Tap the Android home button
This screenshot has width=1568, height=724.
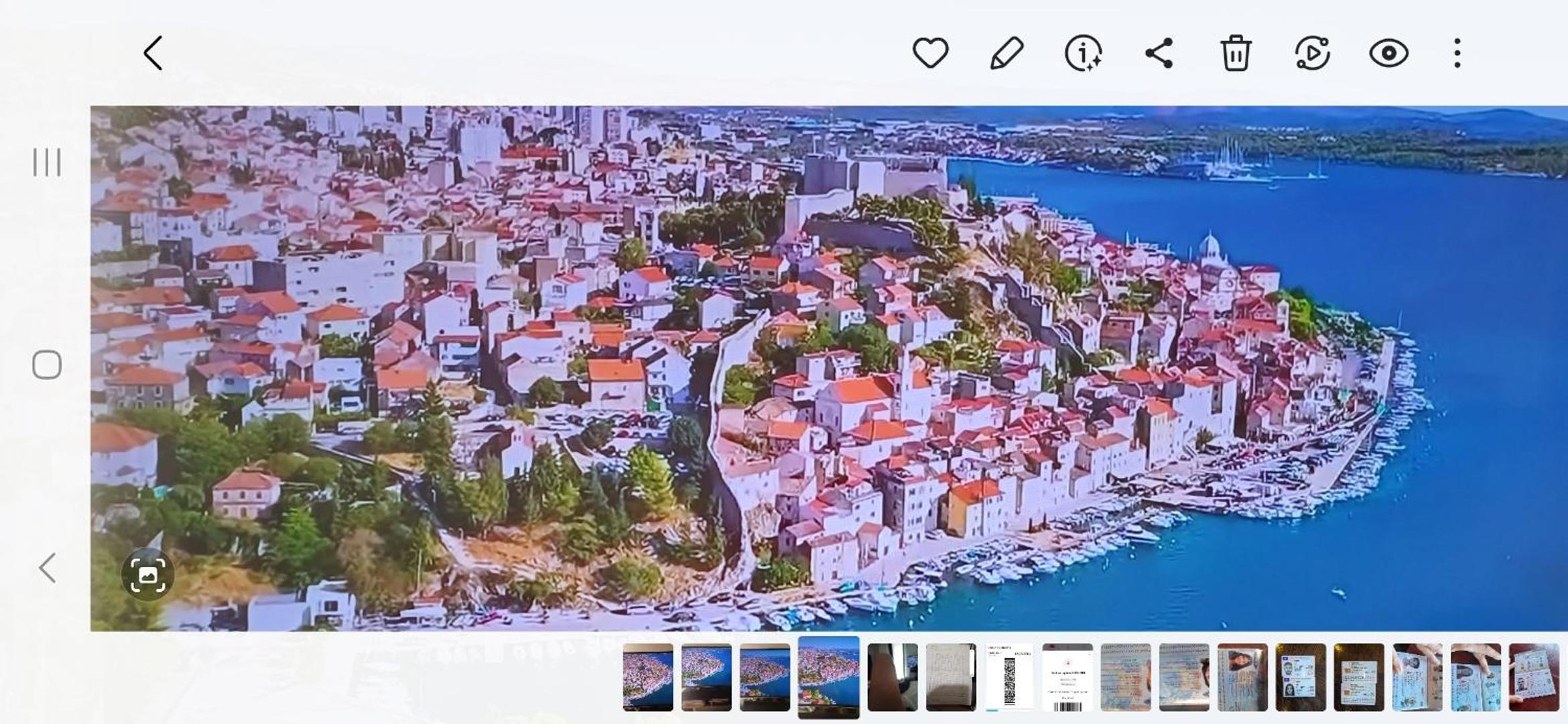point(47,365)
